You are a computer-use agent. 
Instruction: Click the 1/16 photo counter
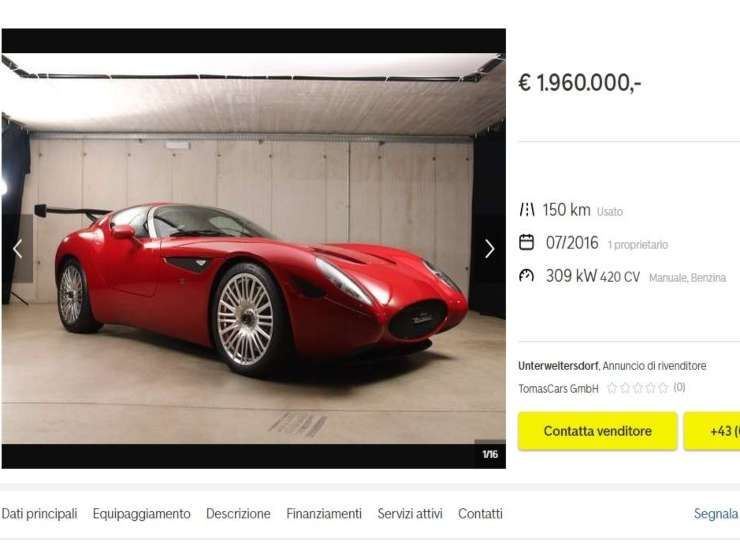click(490, 454)
